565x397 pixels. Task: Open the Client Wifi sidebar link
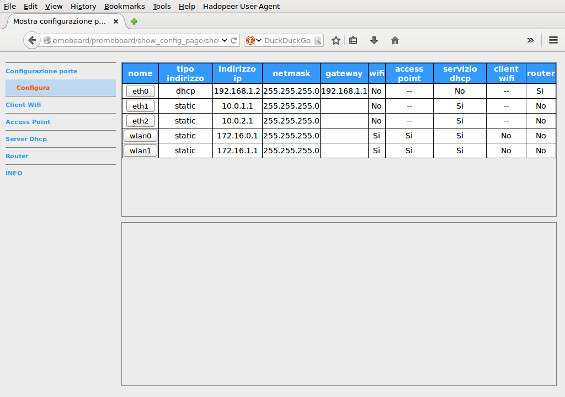(23, 105)
